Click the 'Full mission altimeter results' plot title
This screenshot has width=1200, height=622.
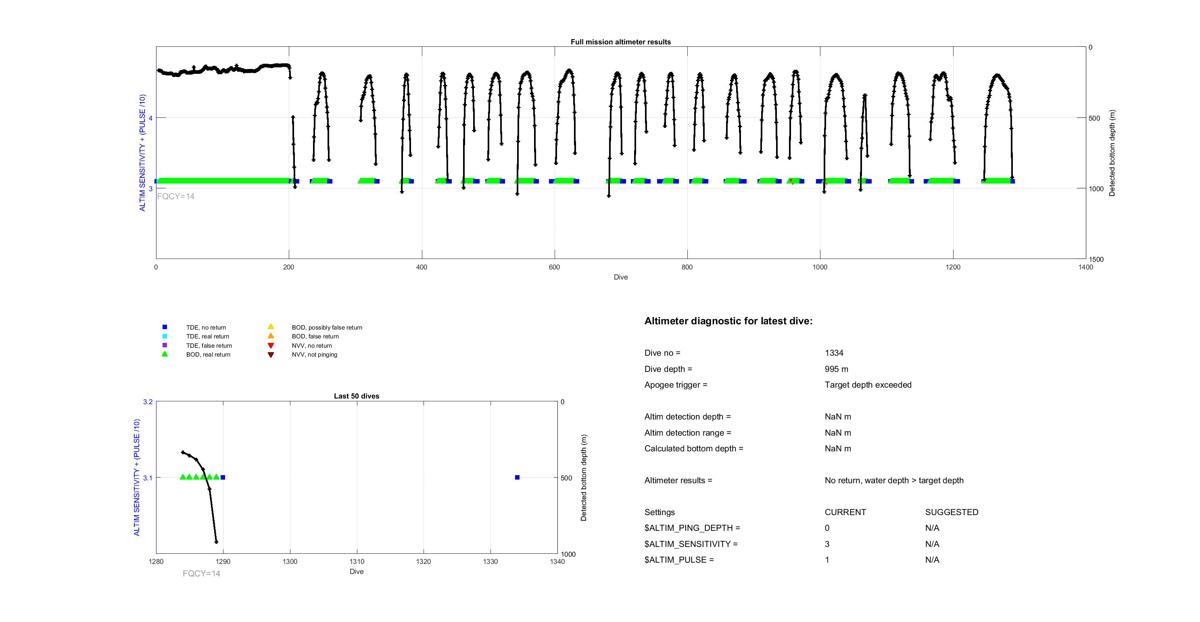point(621,42)
